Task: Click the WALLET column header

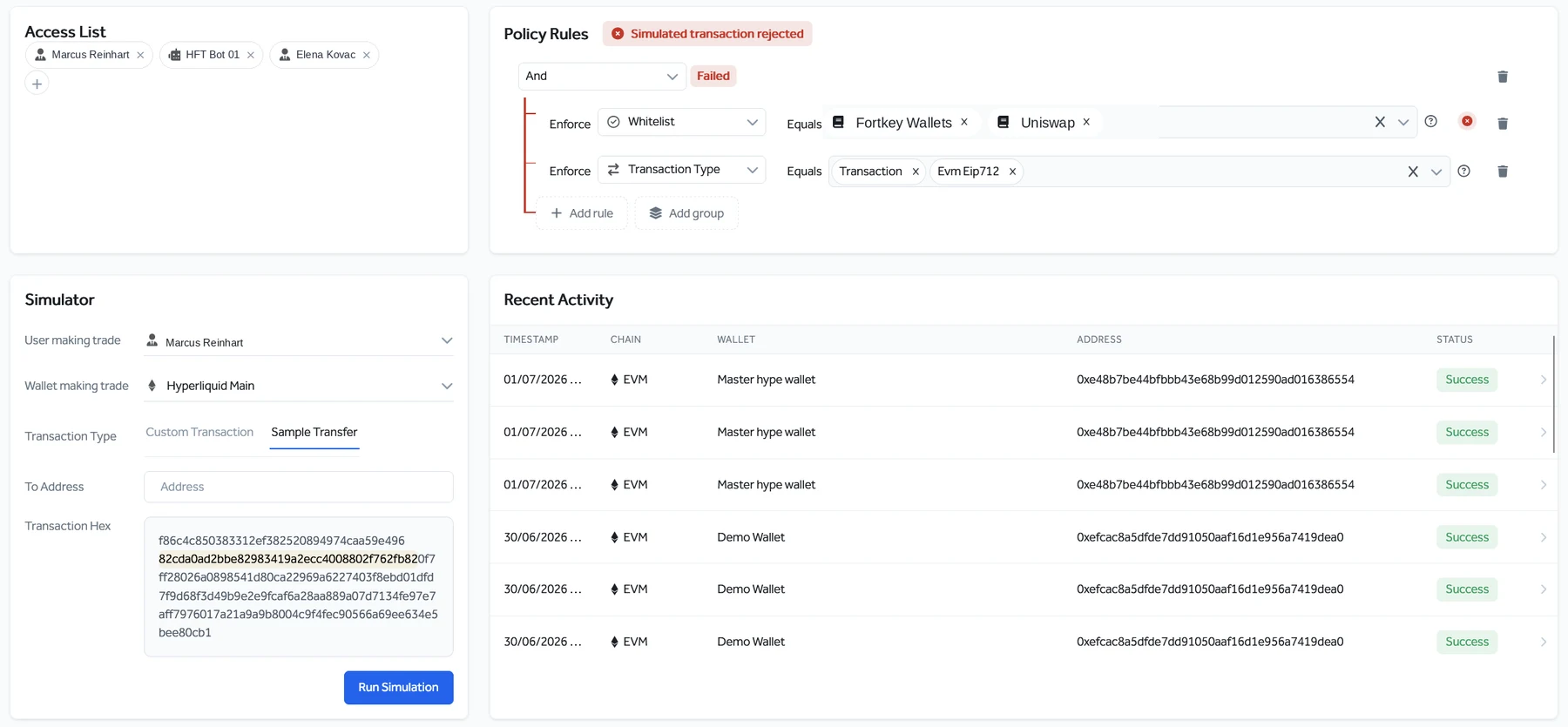Action: click(x=736, y=340)
